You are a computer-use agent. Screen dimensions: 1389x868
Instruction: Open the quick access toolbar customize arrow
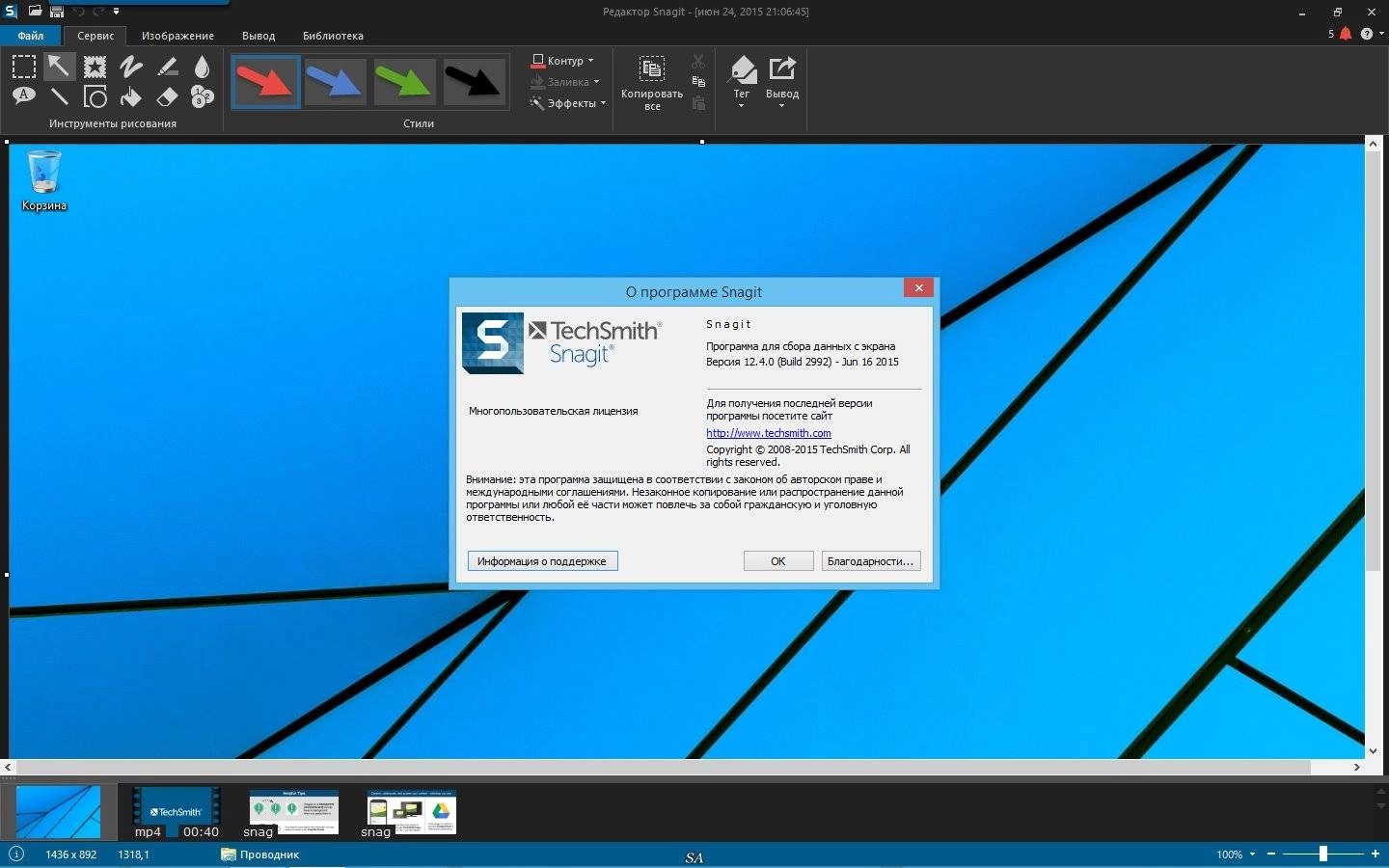(x=117, y=12)
